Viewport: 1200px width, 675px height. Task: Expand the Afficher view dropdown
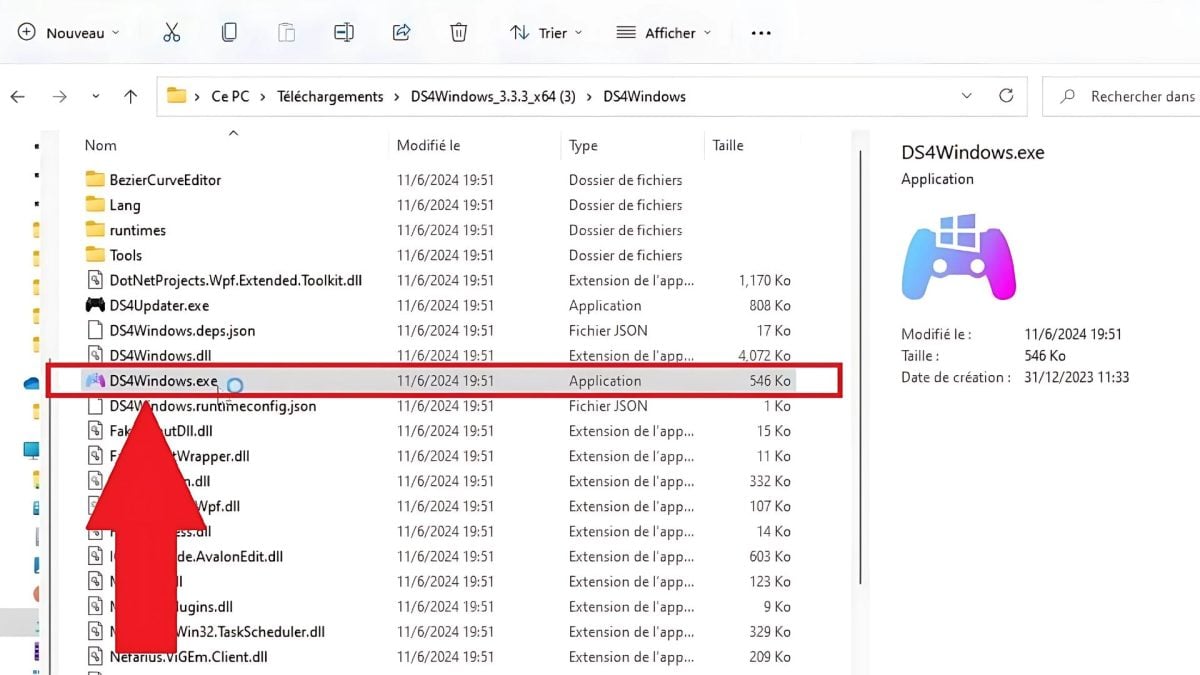tap(664, 33)
